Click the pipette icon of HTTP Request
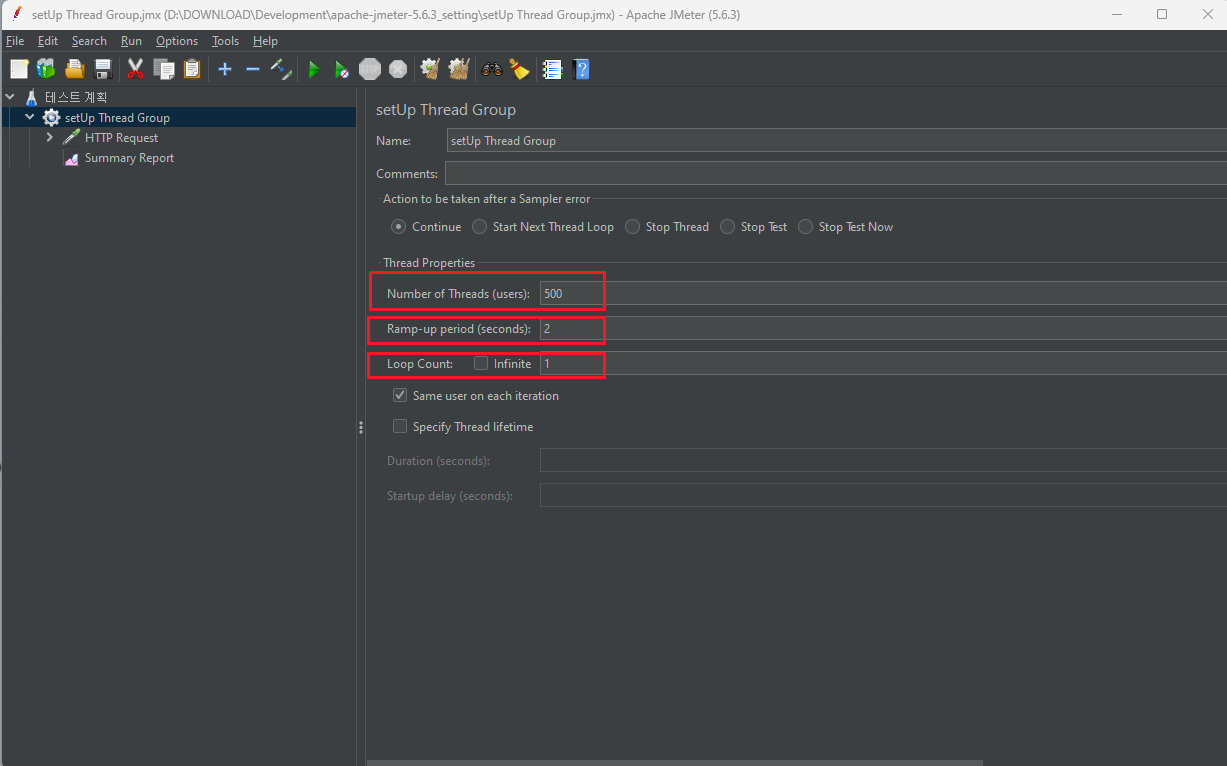 (71, 138)
